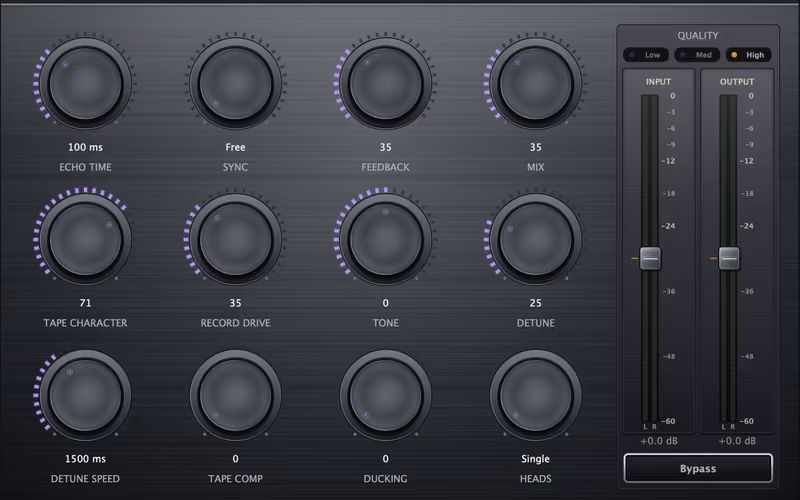Viewport: 800px width, 500px height.
Task: Click the Detune Speed knob
Action: point(85,395)
